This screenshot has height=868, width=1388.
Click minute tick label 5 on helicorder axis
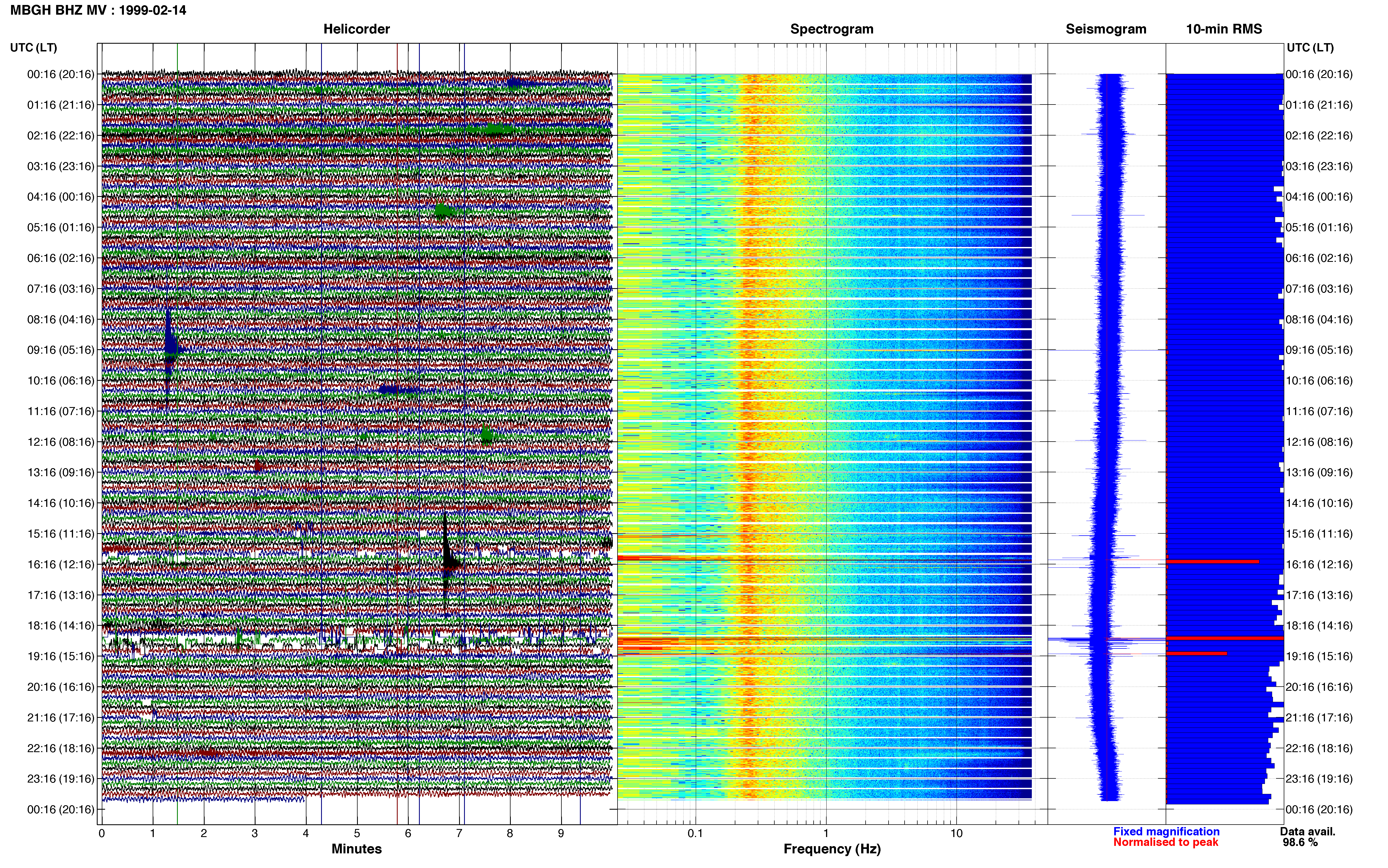(x=357, y=833)
